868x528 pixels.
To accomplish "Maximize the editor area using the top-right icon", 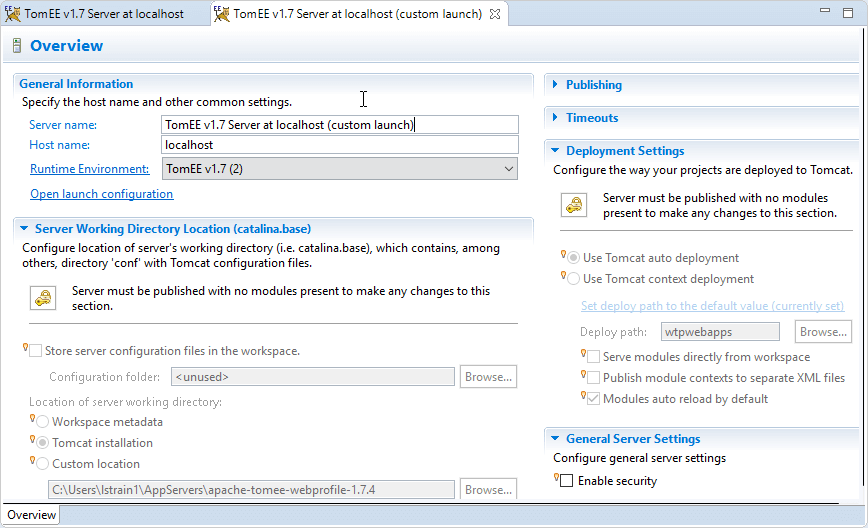I will [x=848, y=13].
